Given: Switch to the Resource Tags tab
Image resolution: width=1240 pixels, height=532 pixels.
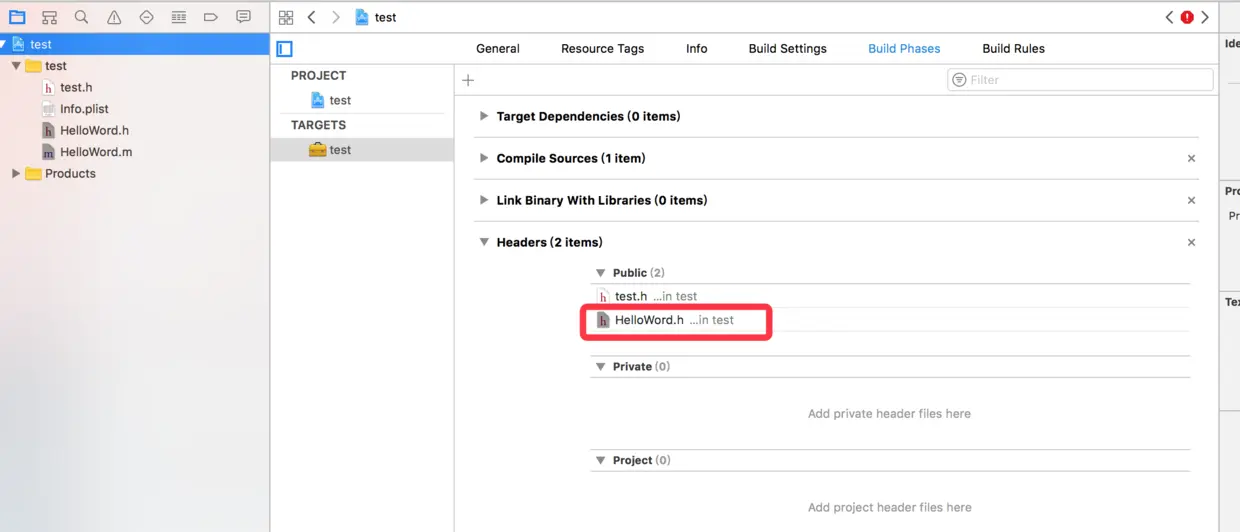Looking at the screenshot, I should click(602, 48).
